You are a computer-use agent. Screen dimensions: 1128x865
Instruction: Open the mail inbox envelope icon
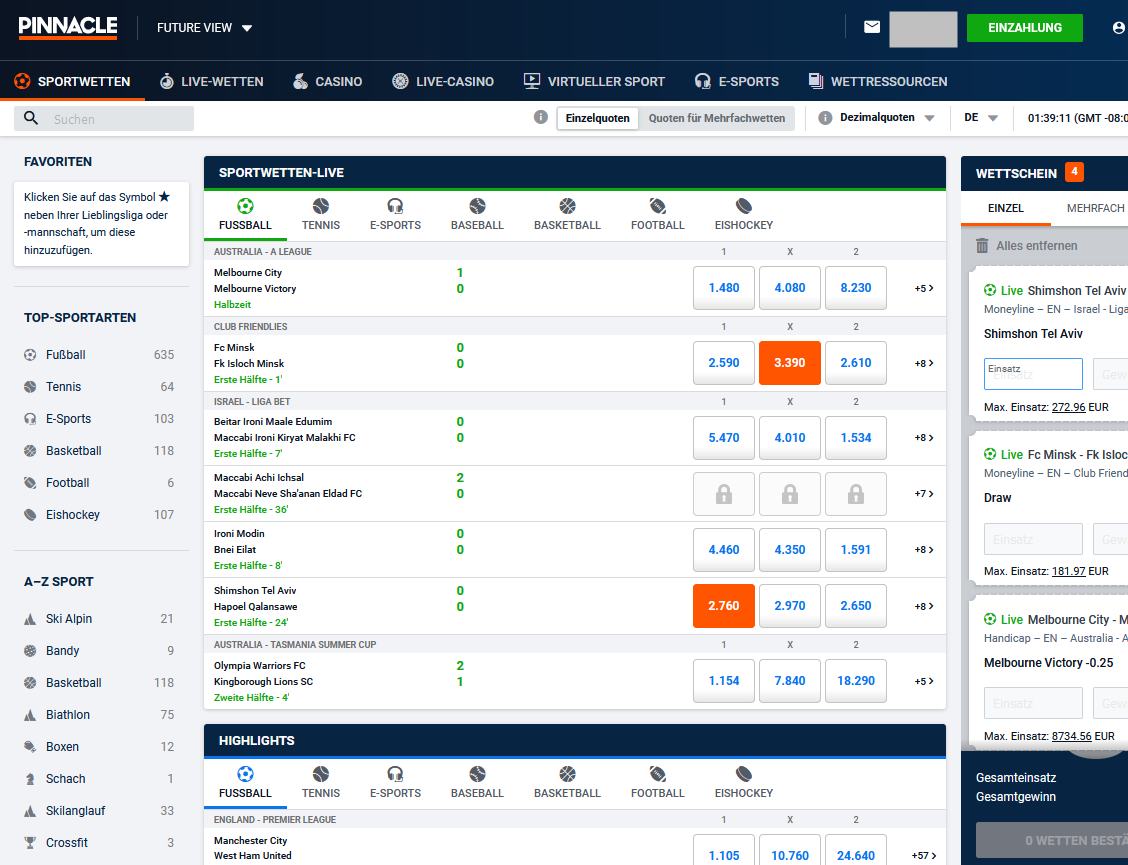pos(872,27)
